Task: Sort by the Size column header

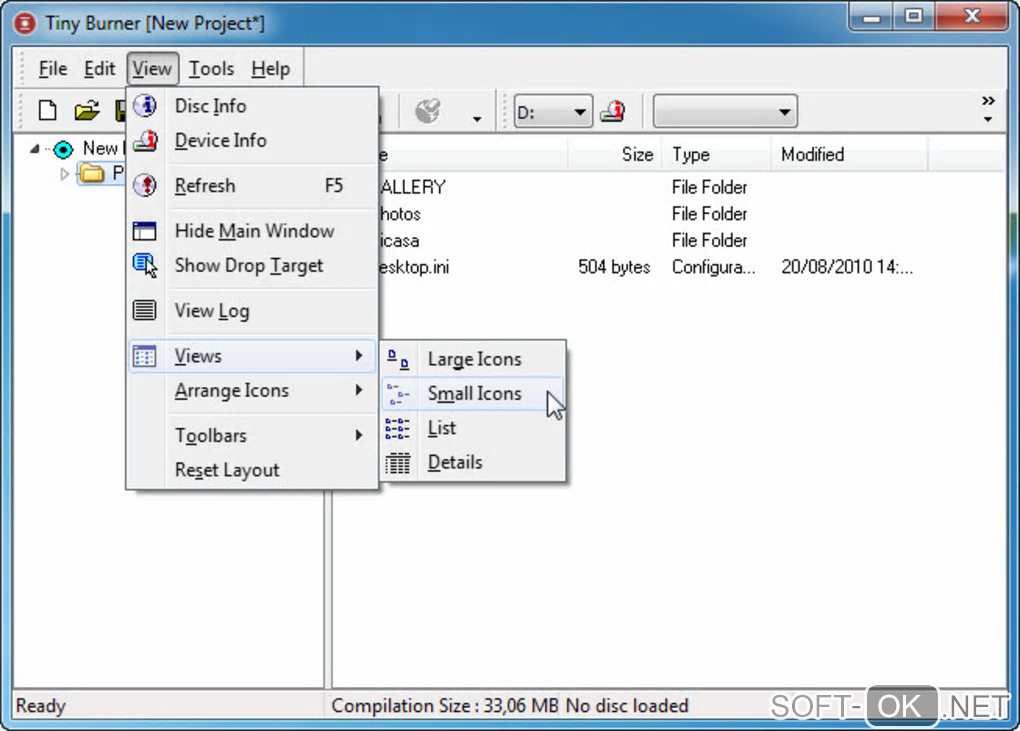Action: coord(615,154)
